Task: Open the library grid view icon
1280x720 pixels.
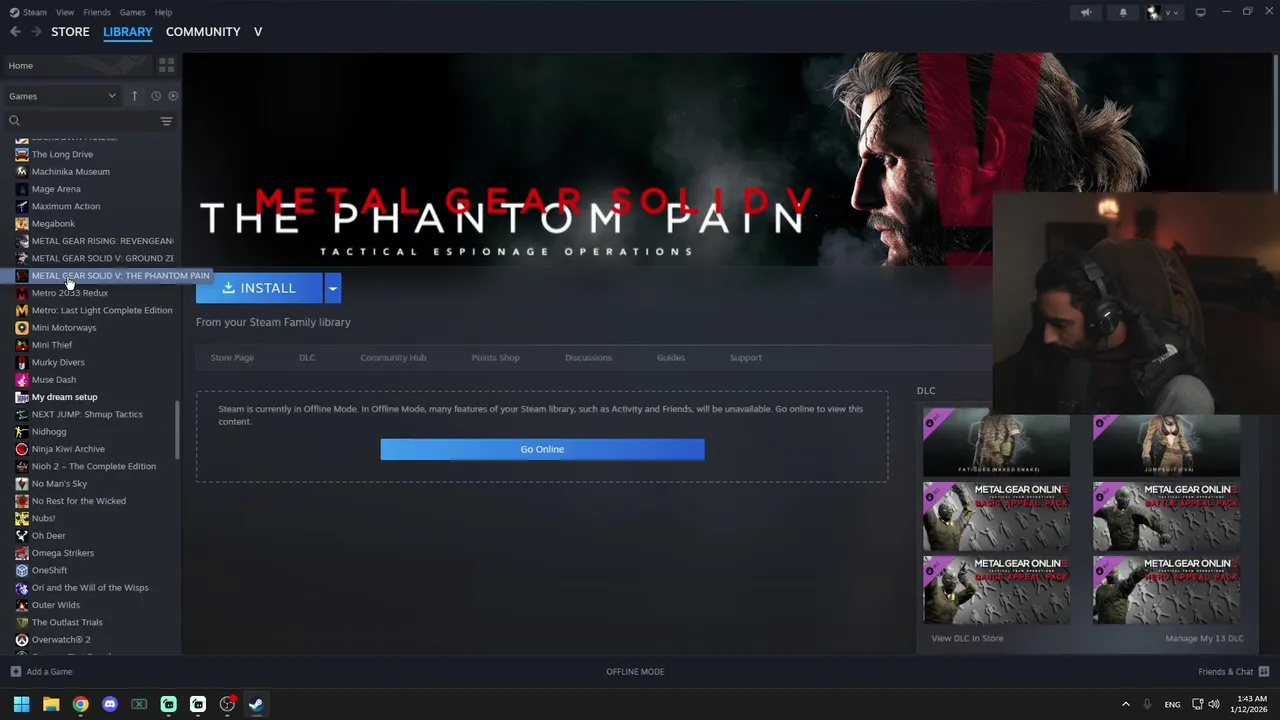Action: (166, 65)
